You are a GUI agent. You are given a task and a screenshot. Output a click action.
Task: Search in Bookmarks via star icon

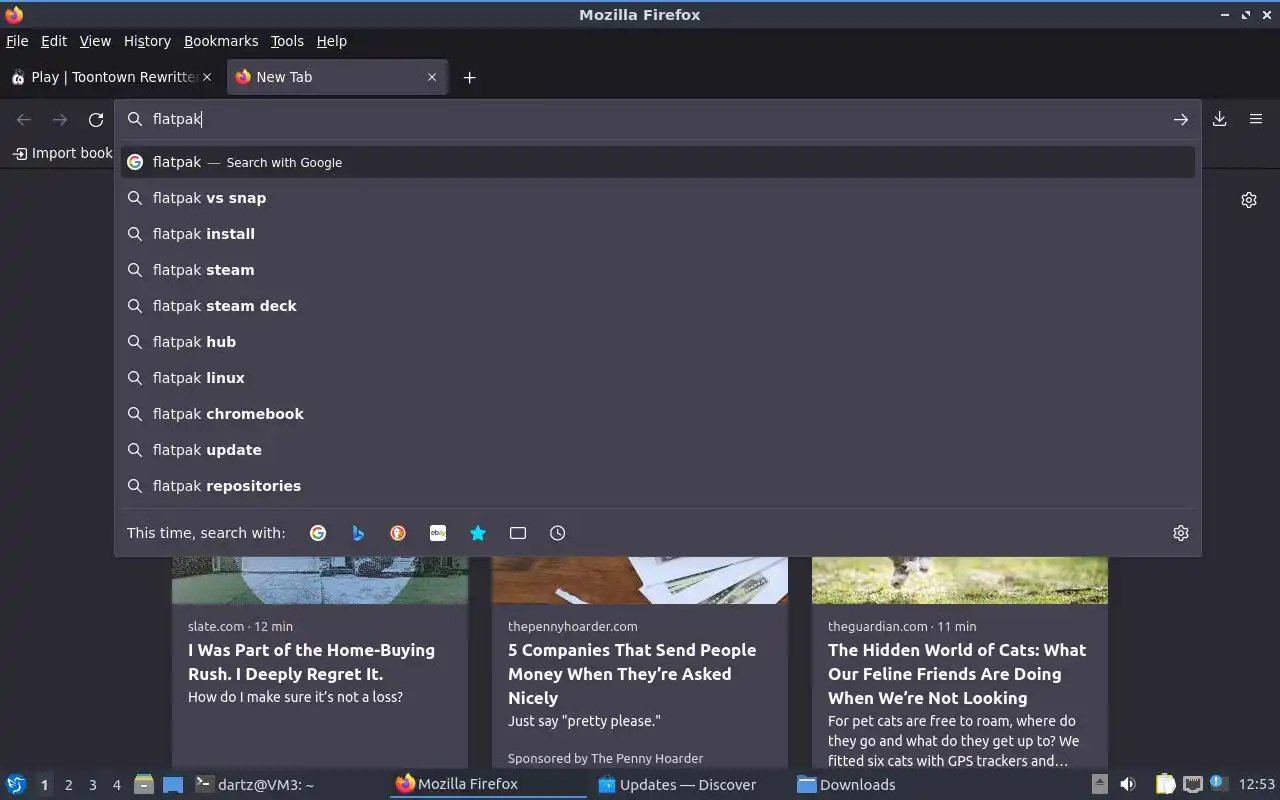click(478, 533)
